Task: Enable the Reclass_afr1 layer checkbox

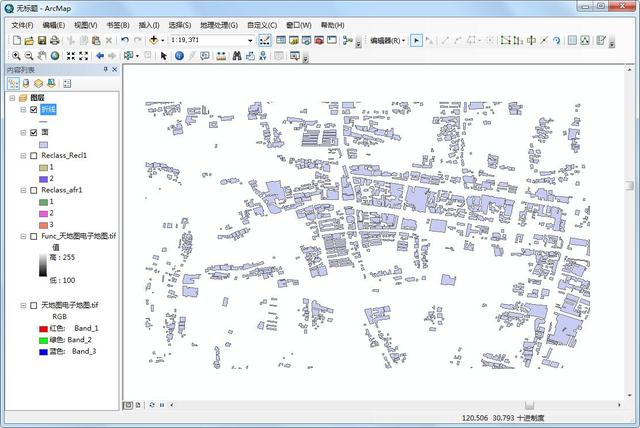Action: pos(34,190)
